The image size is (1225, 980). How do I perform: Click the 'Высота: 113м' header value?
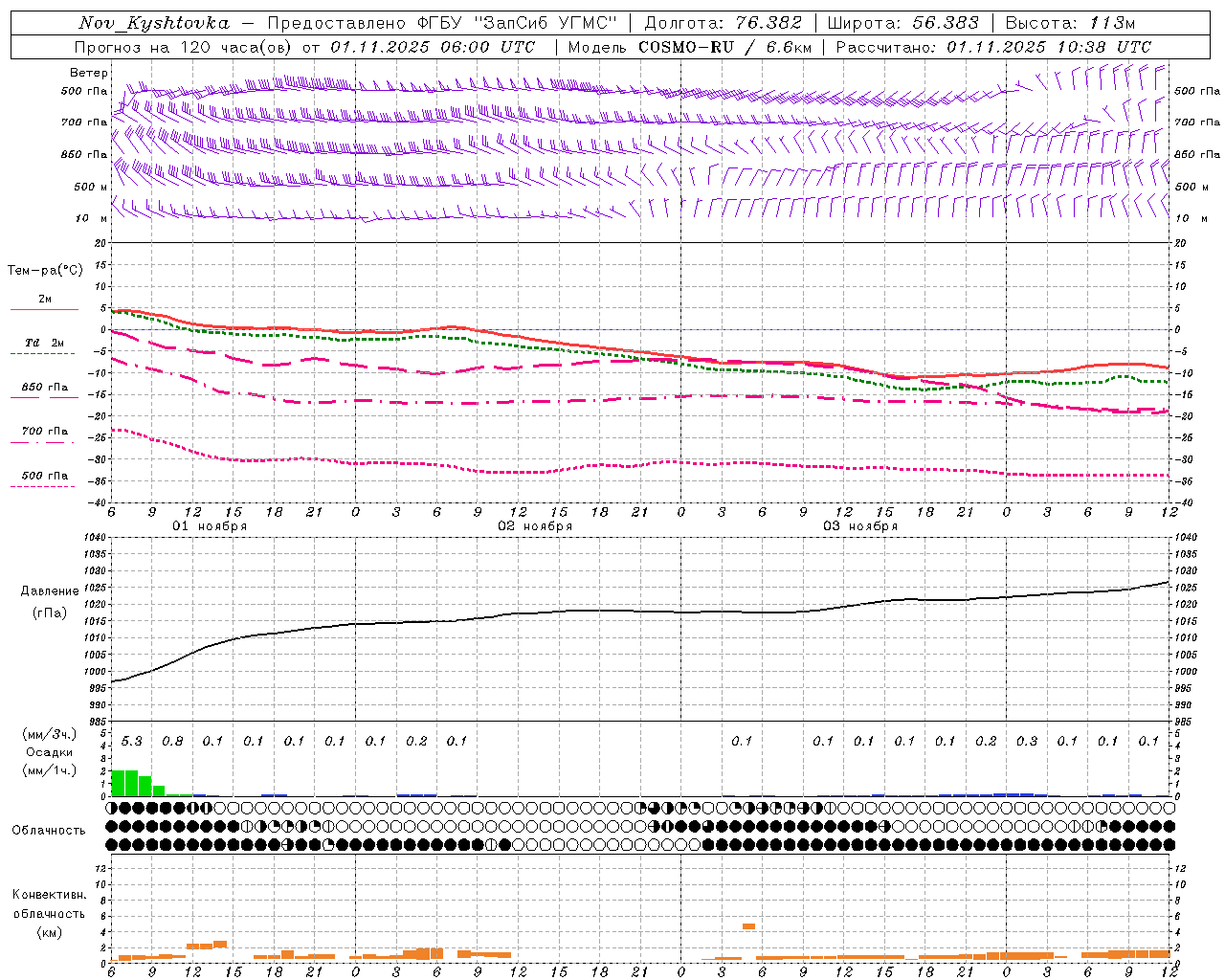tap(1070, 23)
